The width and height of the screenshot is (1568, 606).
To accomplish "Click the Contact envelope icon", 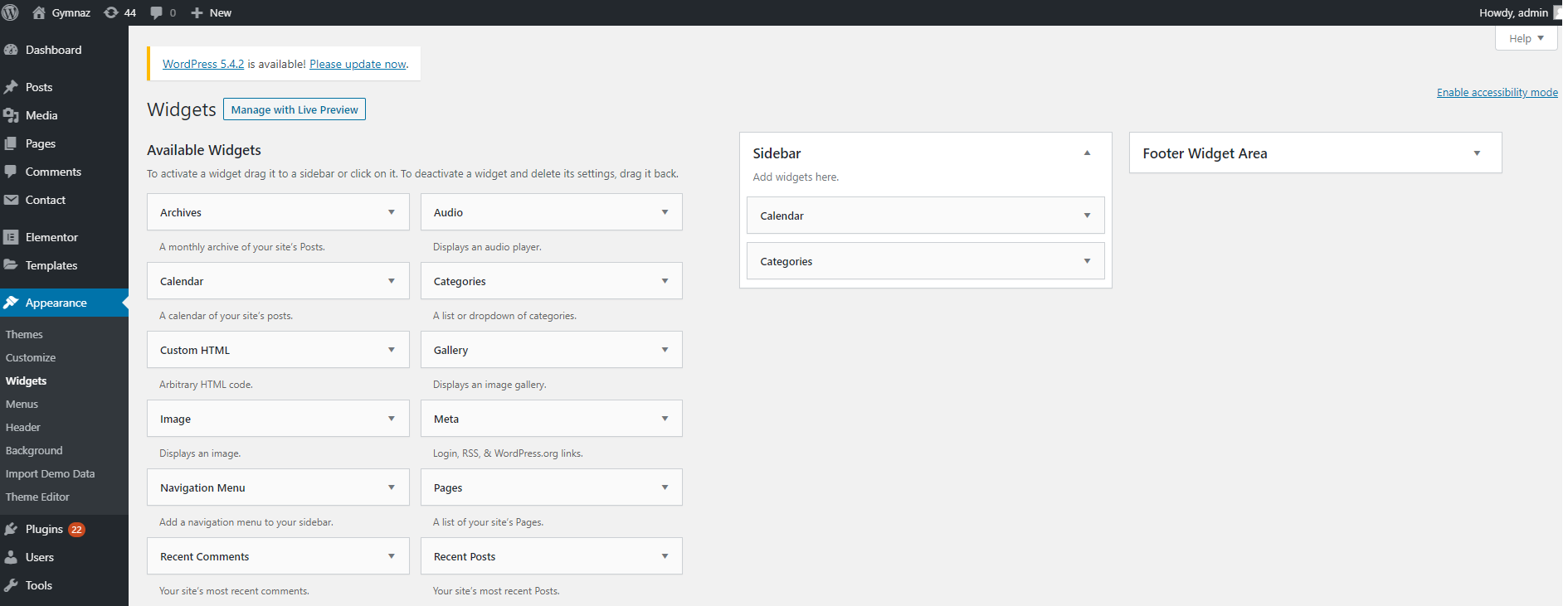I will [x=11, y=200].
